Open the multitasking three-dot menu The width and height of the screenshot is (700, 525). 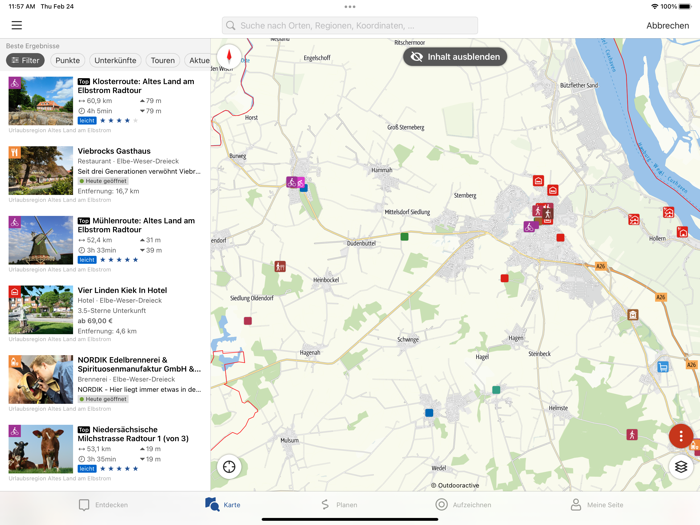350,7
